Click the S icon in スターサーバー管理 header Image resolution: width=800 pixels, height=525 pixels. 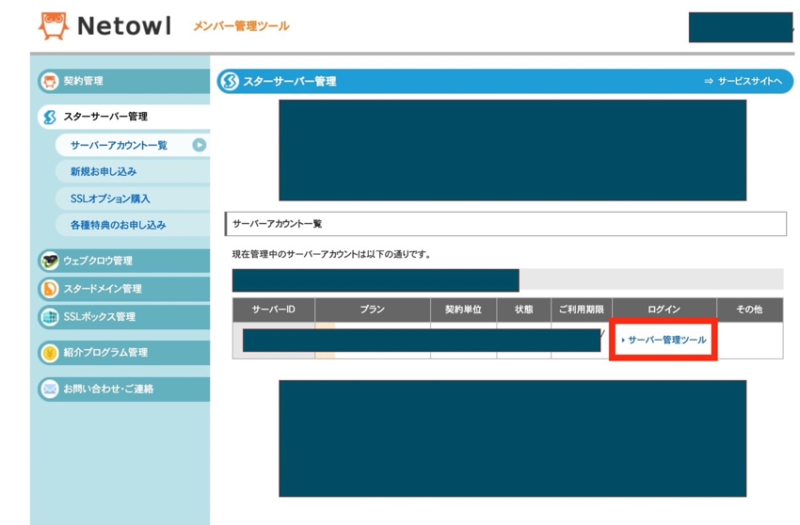click(230, 81)
